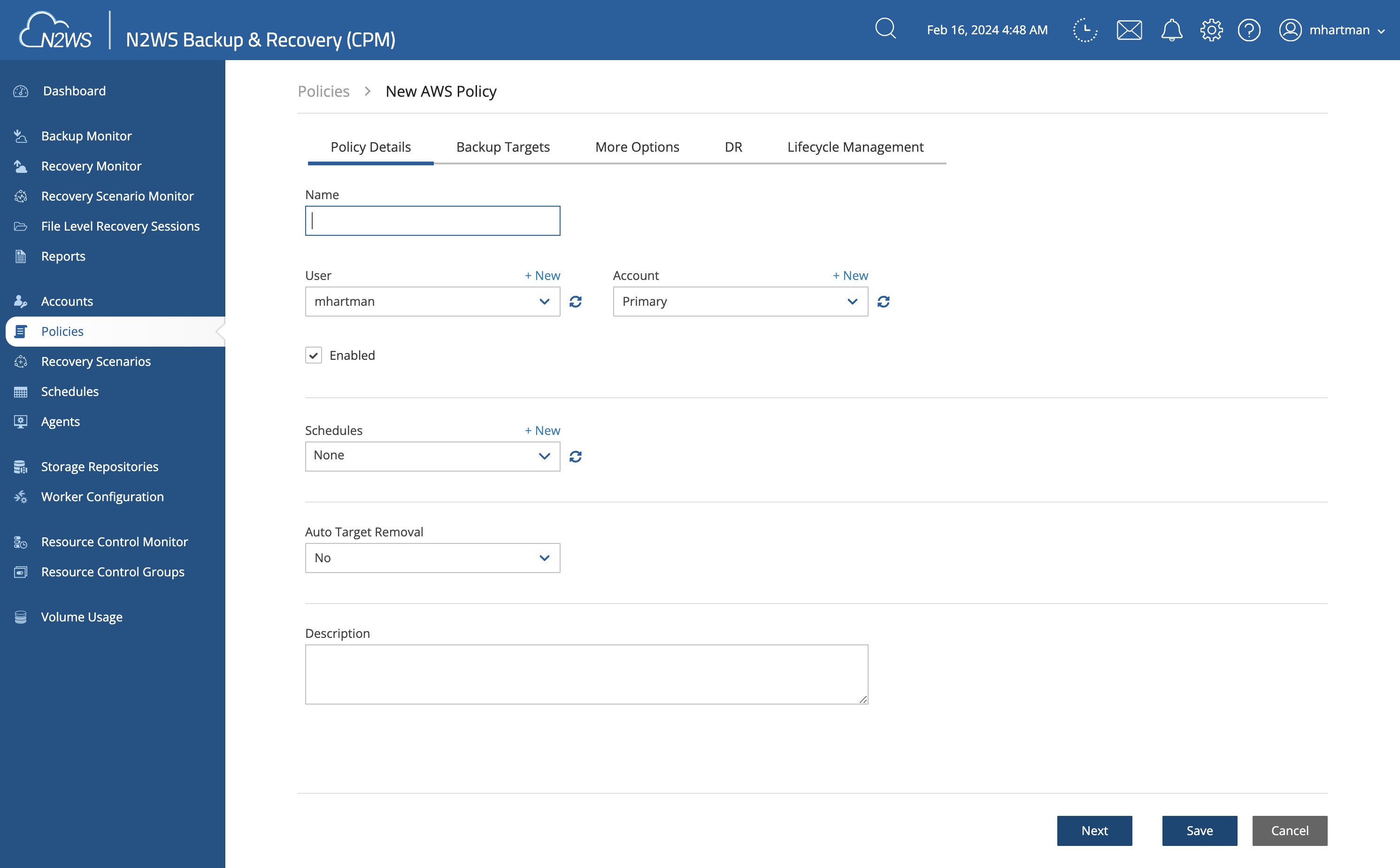
Task: Click into the Description text area
Action: (x=586, y=674)
